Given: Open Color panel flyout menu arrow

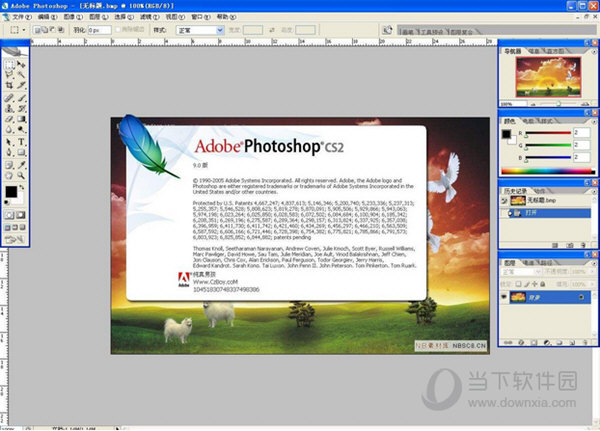Looking at the screenshot, I should coord(593,121).
